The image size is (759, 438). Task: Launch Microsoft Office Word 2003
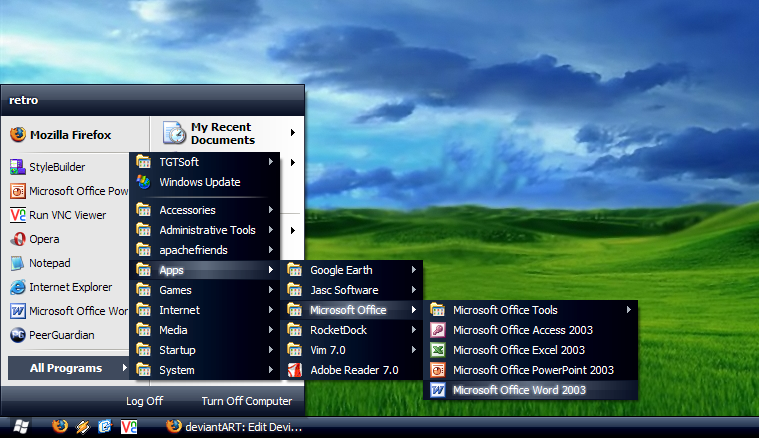[531, 390]
